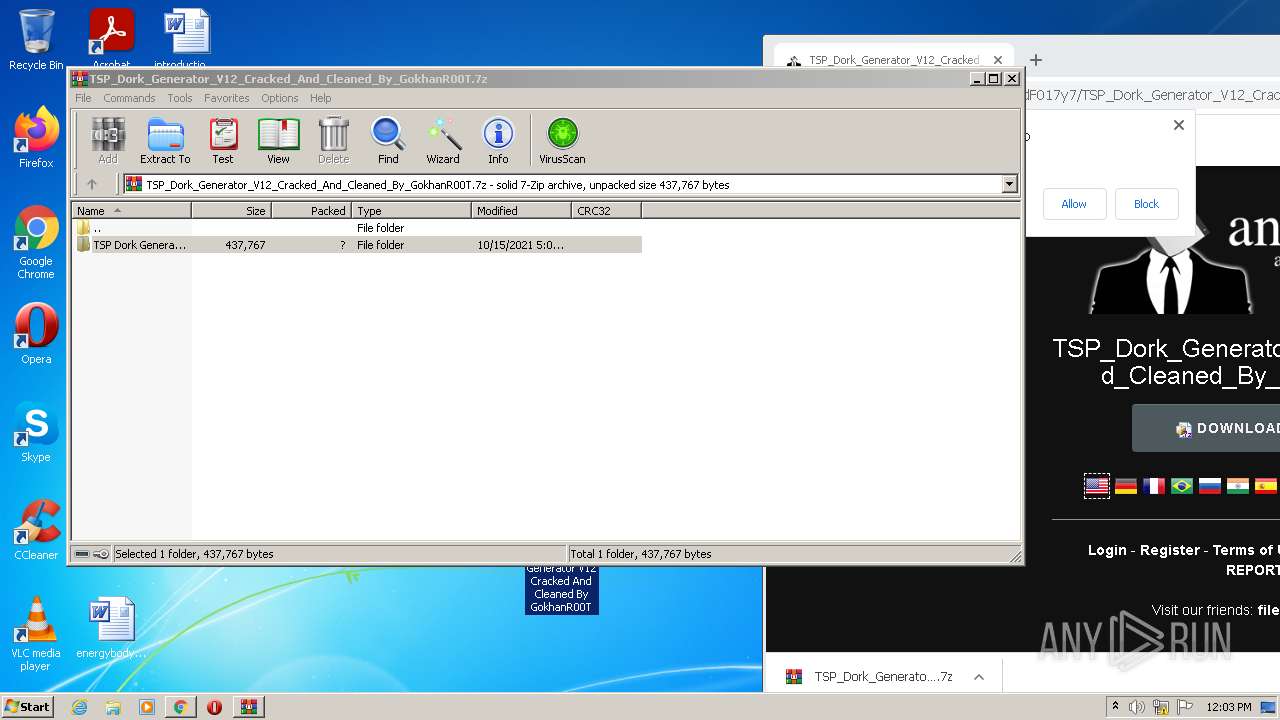Click the Chrome taskbar button
The width and height of the screenshot is (1280, 720).
(x=180, y=707)
